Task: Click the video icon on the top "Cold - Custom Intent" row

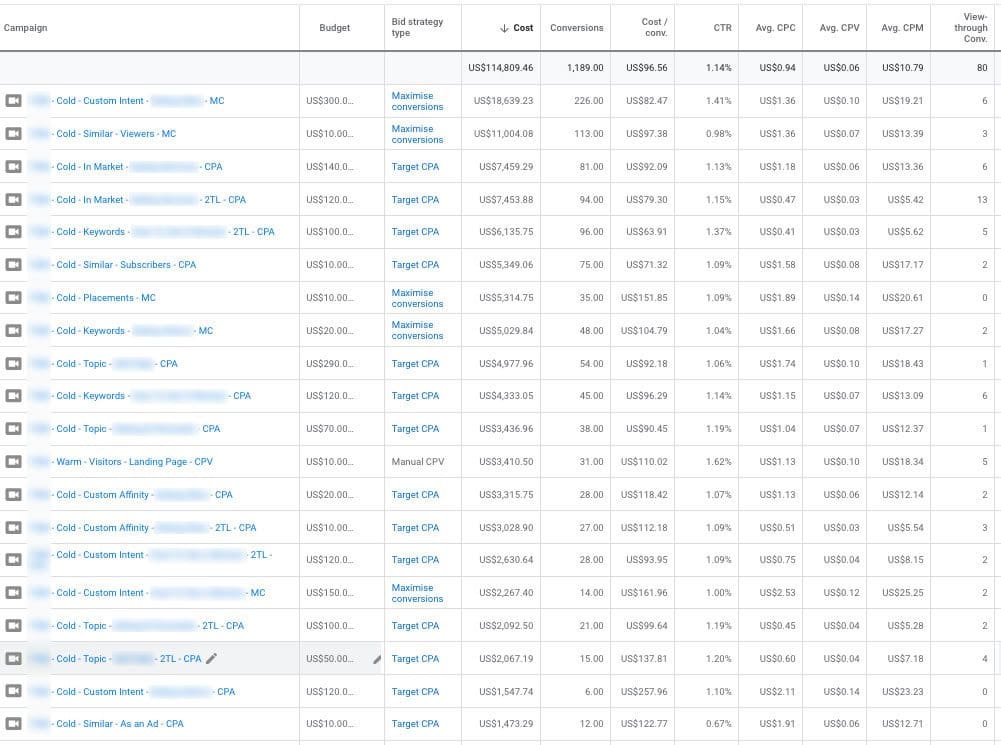Action: click(14, 101)
